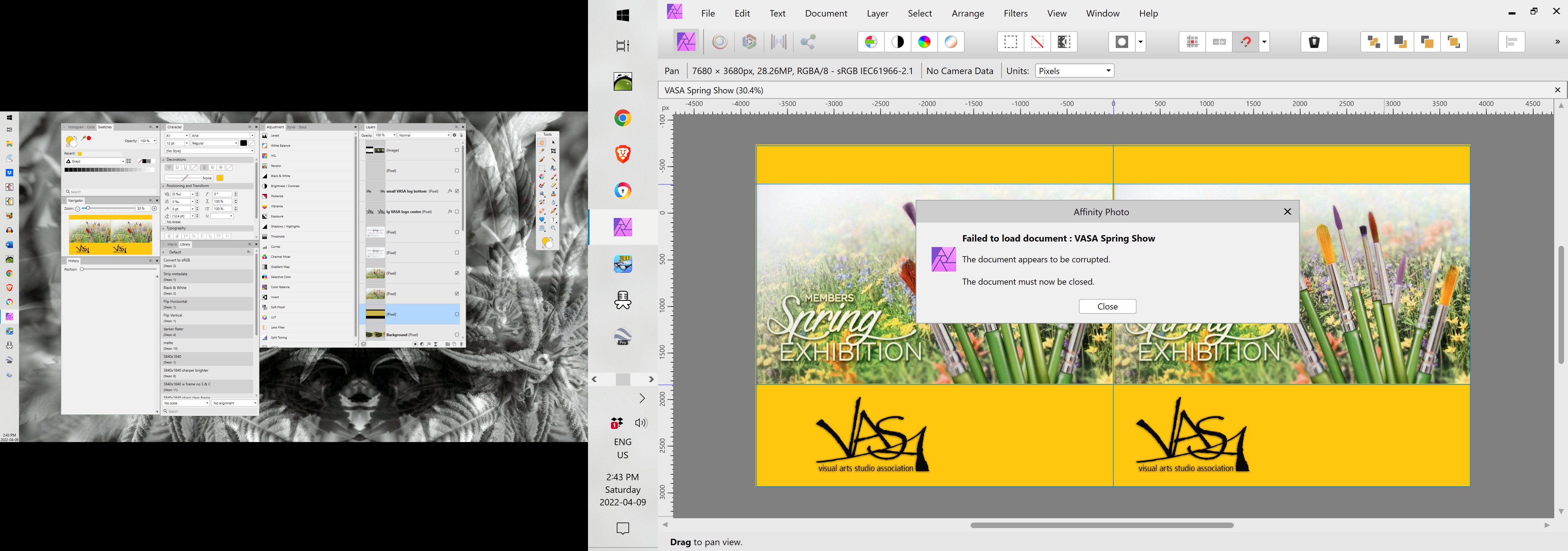Screen dimensions: 1568x551
Task: Open the Tone Mapping Persona
Action: click(778, 42)
